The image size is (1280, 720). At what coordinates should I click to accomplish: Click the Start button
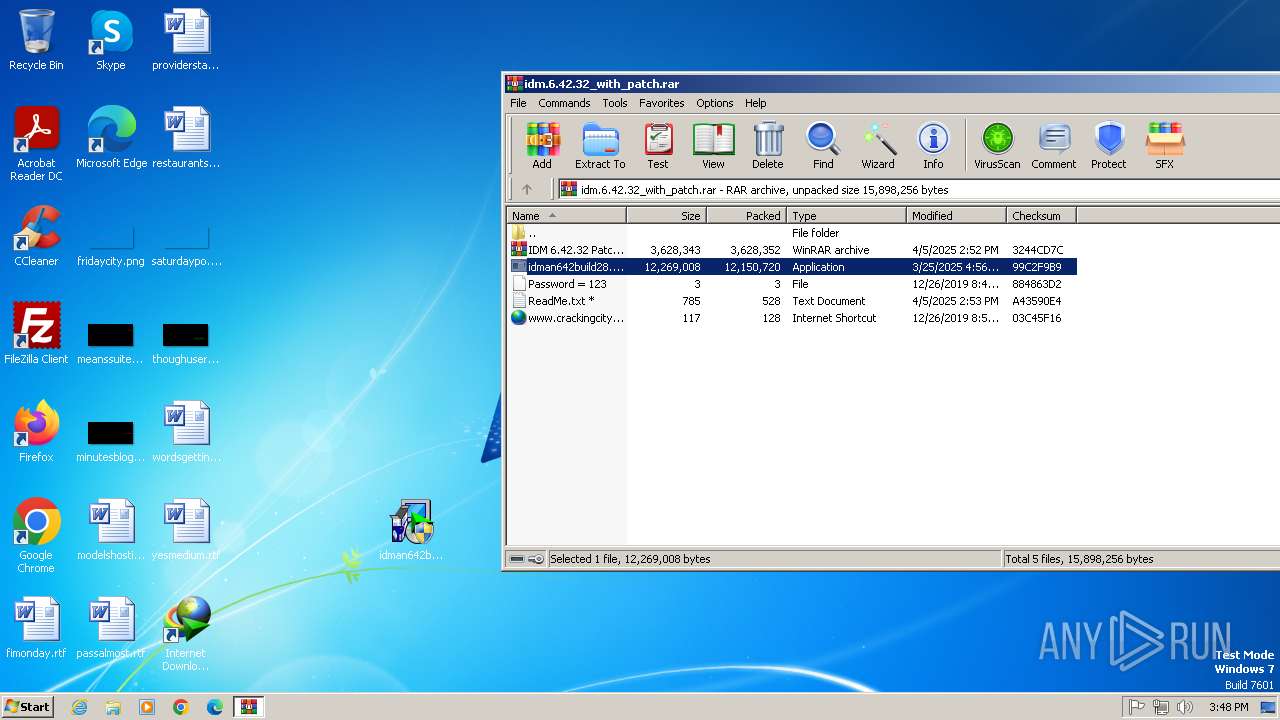tap(28, 707)
